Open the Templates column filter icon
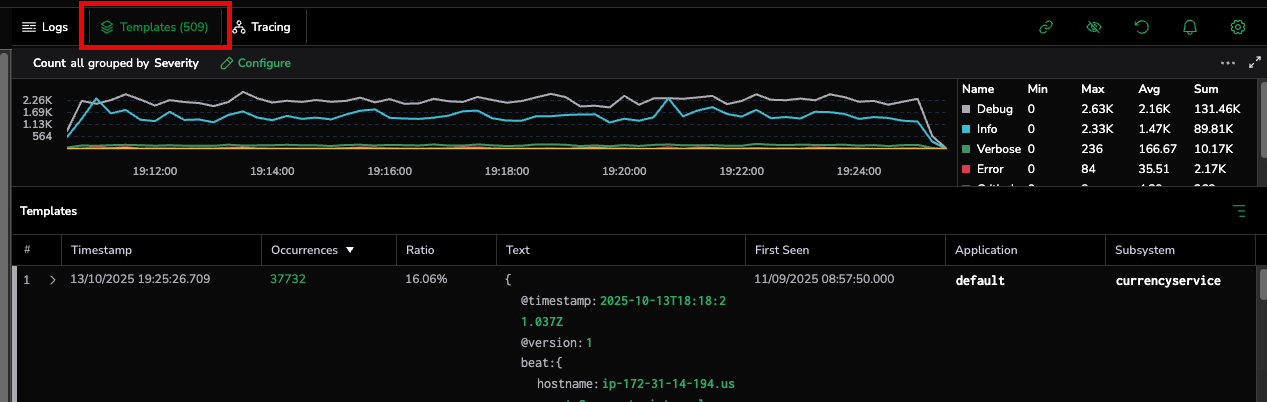Screen dimensions: 1267x402 tap(1239, 211)
